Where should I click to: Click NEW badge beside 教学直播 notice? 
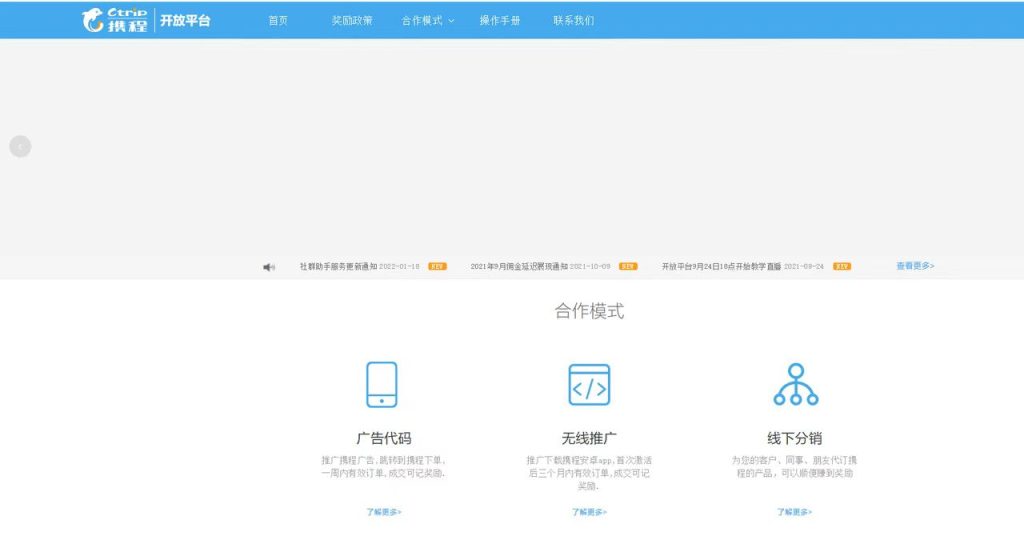[x=842, y=267]
